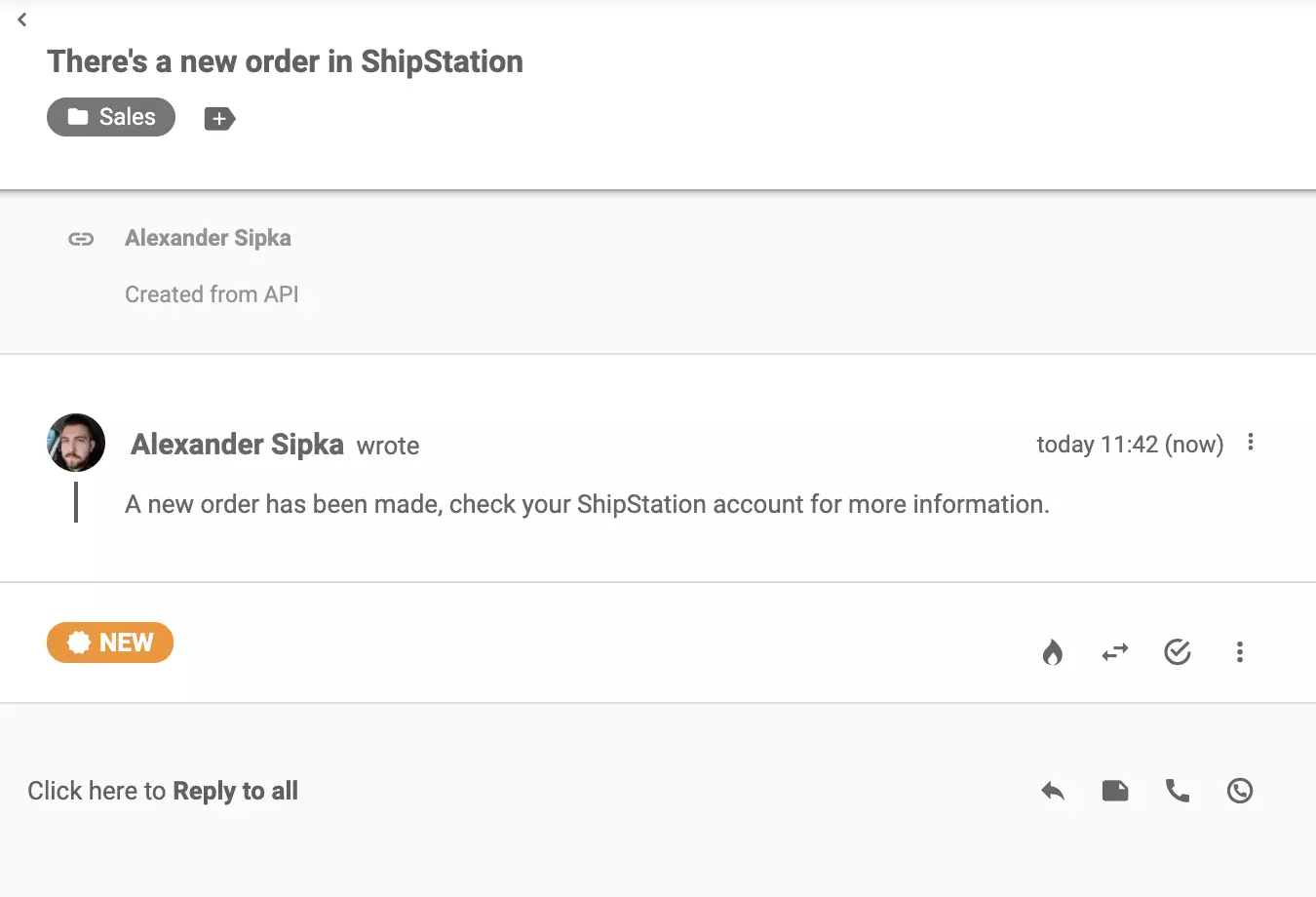Open the 'Created from API' entry

[x=212, y=294]
